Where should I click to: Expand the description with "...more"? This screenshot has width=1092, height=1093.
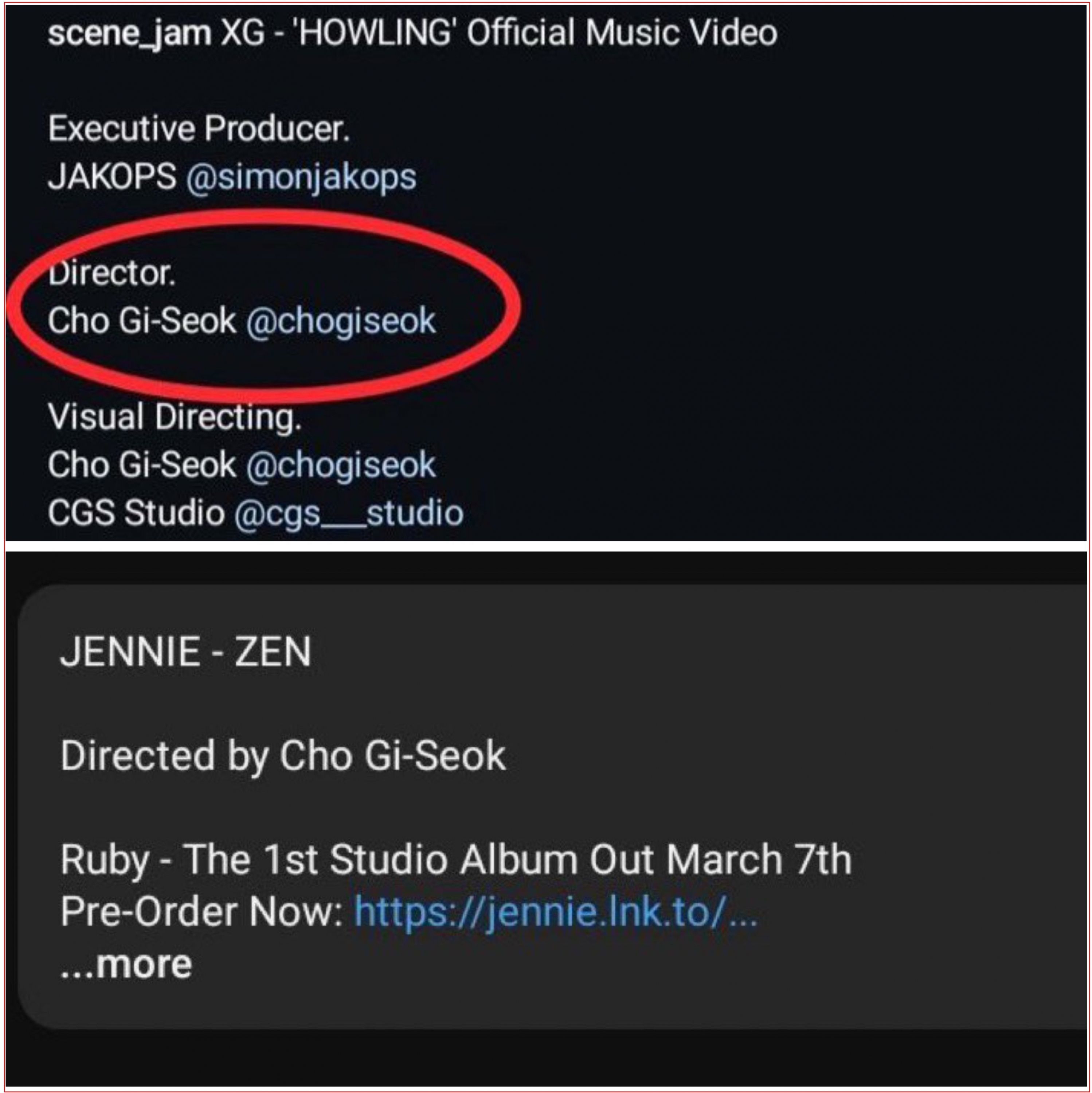click(126, 964)
